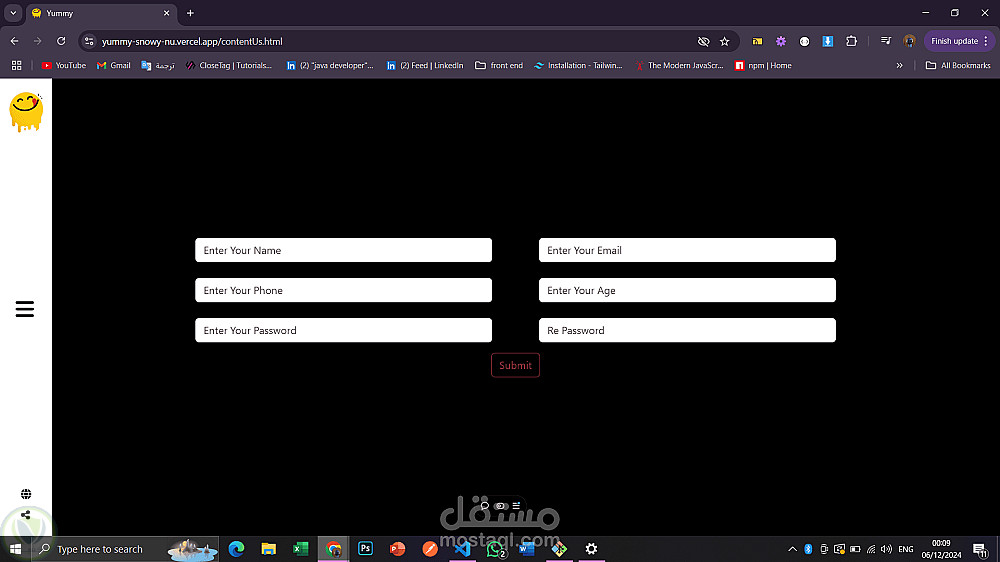Go back in browser history
Viewport: 1000px width, 562px height.
(x=14, y=41)
